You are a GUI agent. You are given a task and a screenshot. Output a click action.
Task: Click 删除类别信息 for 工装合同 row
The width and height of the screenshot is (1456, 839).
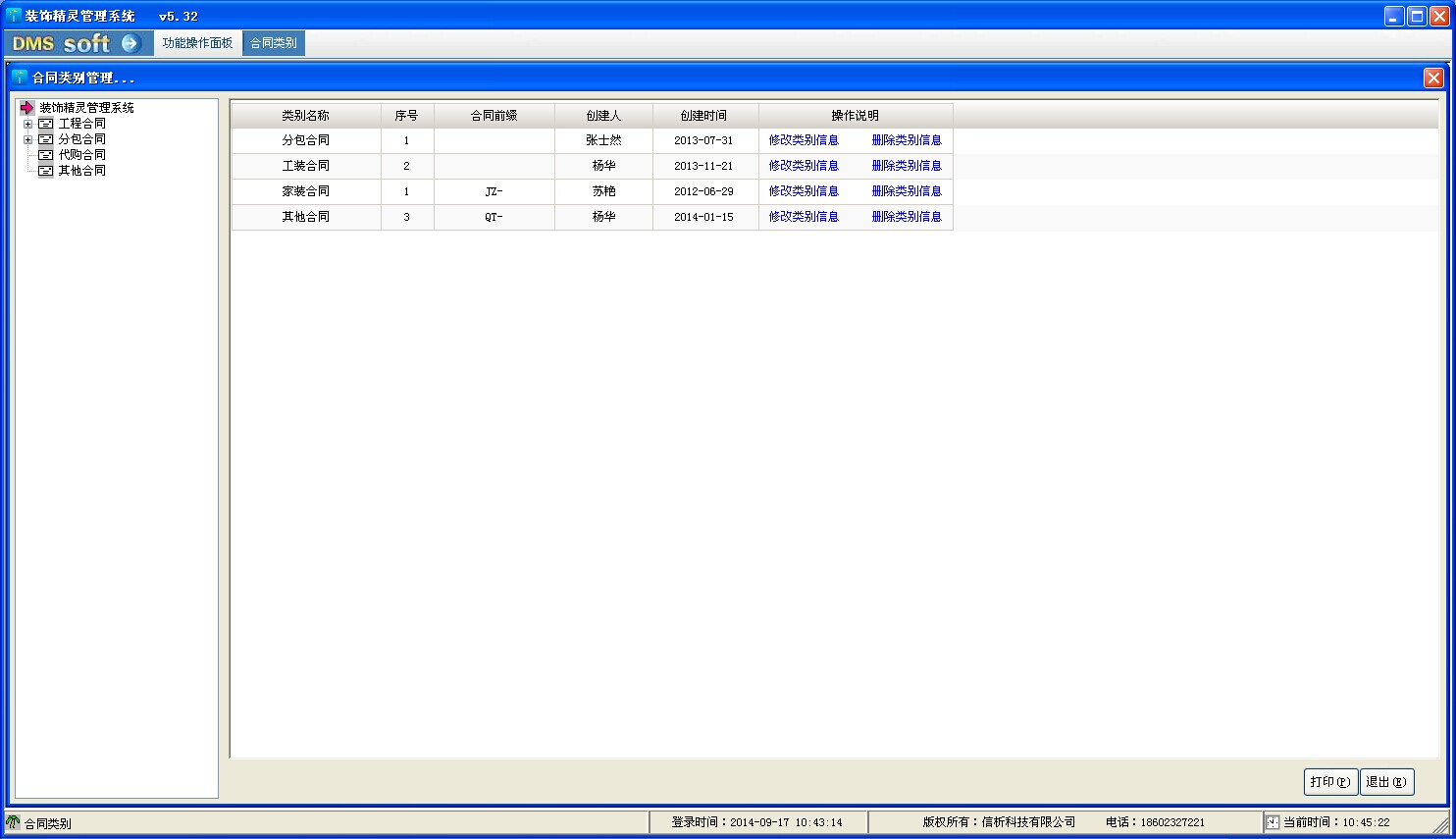[907, 166]
